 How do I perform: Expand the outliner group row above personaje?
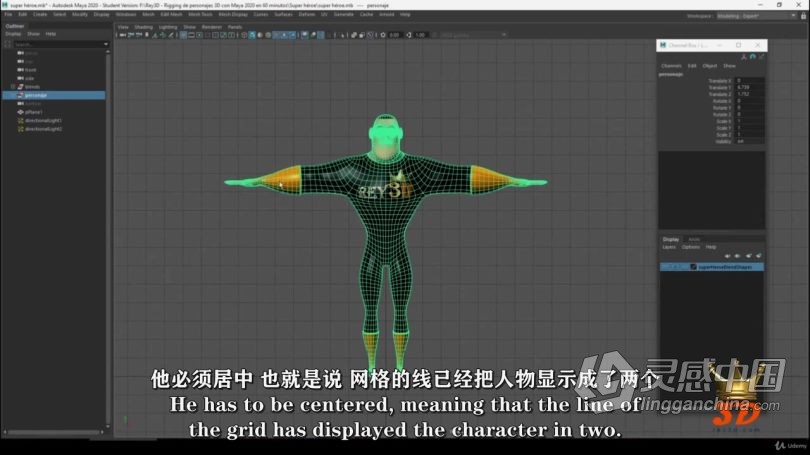coord(13,87)
